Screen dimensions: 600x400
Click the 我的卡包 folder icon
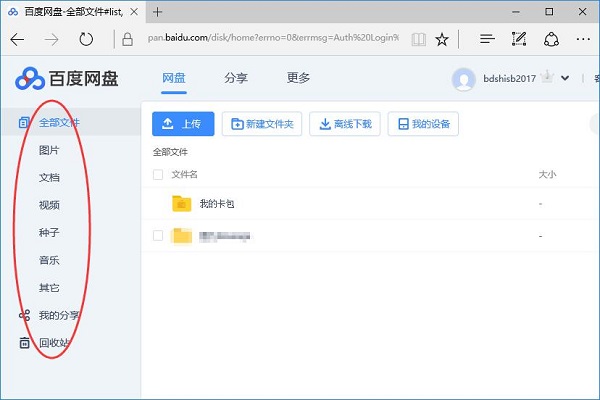(181, 203)
